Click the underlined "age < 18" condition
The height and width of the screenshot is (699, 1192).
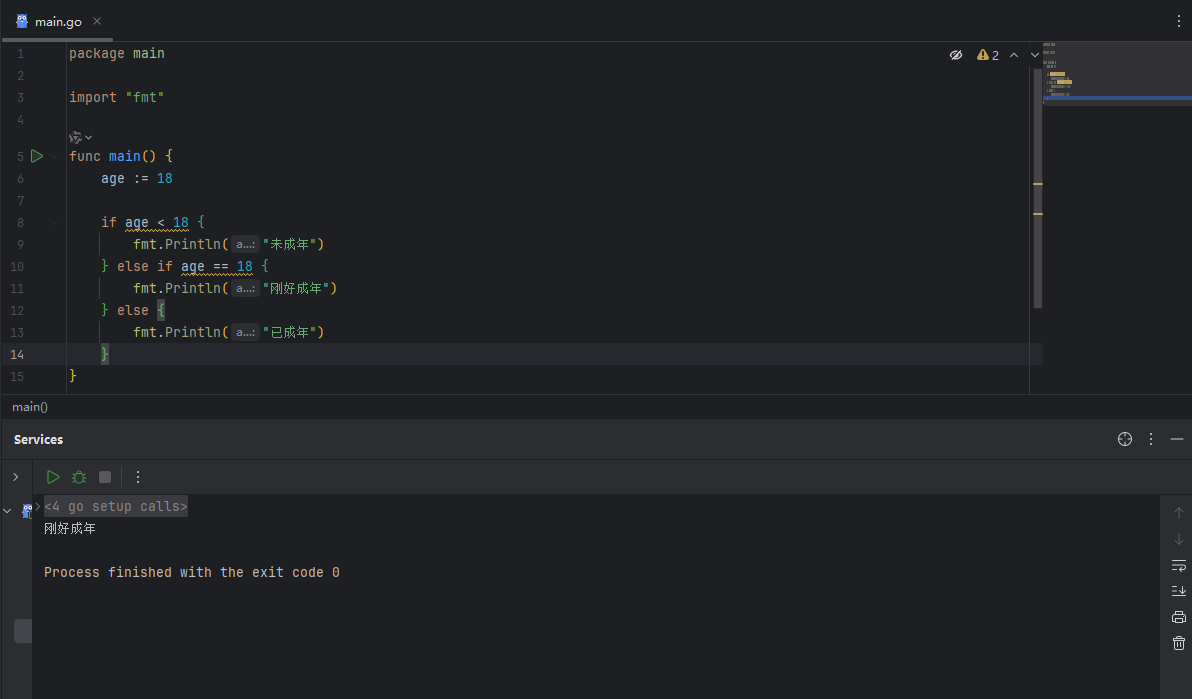(157, 222)
